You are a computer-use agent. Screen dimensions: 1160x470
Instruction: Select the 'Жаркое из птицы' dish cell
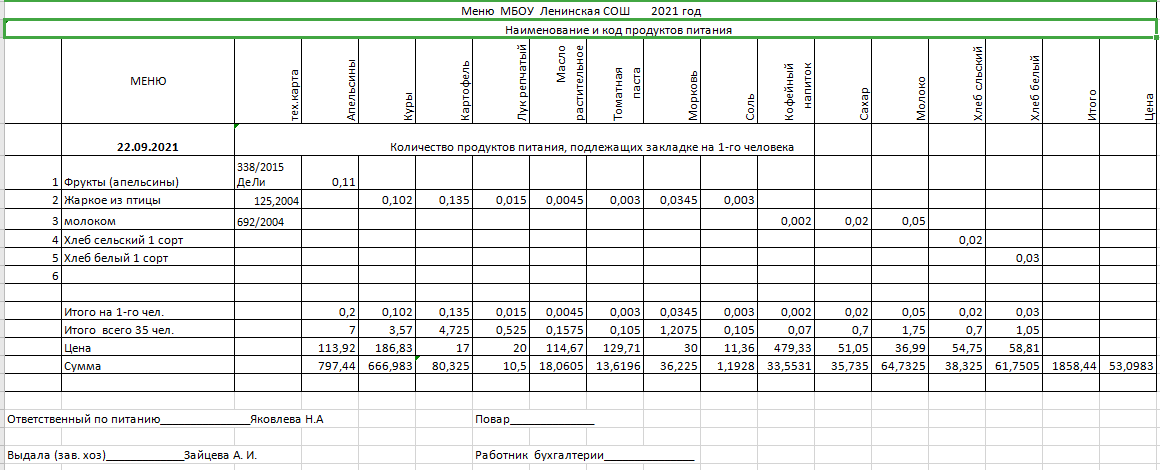(111, 200)
